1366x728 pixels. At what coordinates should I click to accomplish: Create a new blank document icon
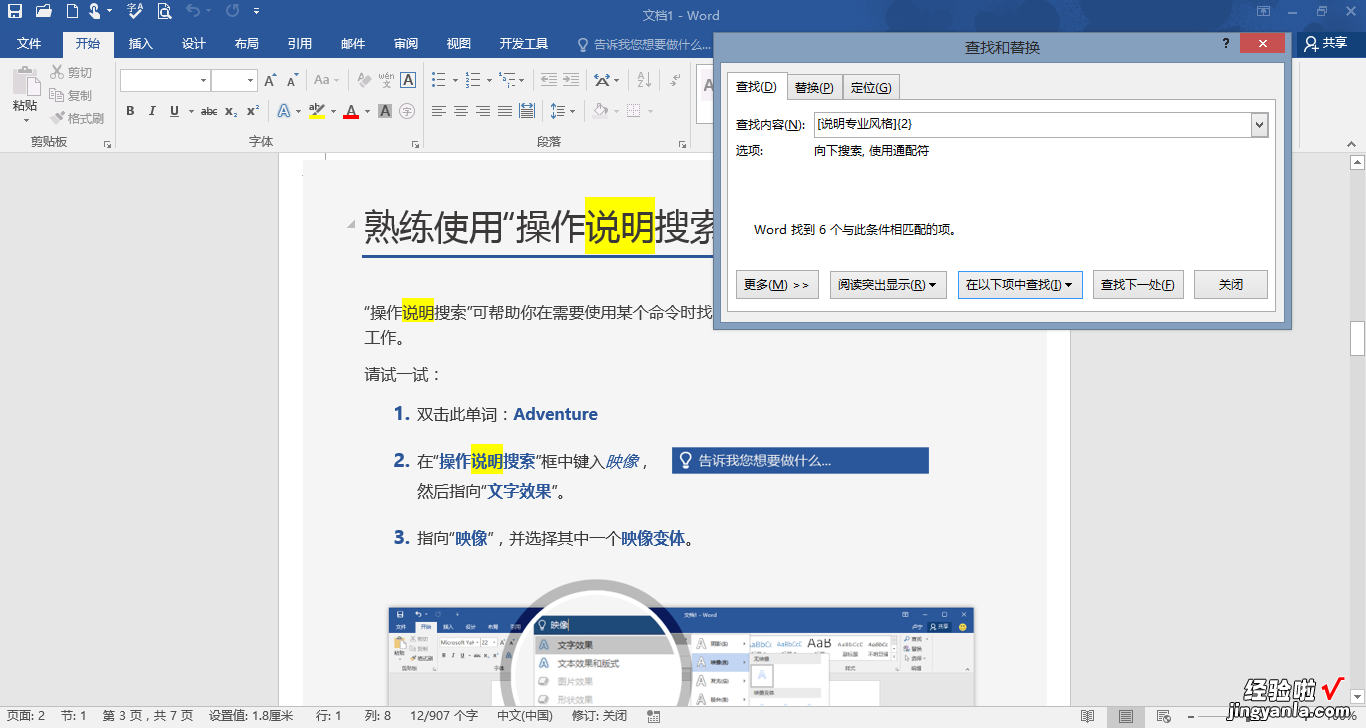click(x=72, y=11)
